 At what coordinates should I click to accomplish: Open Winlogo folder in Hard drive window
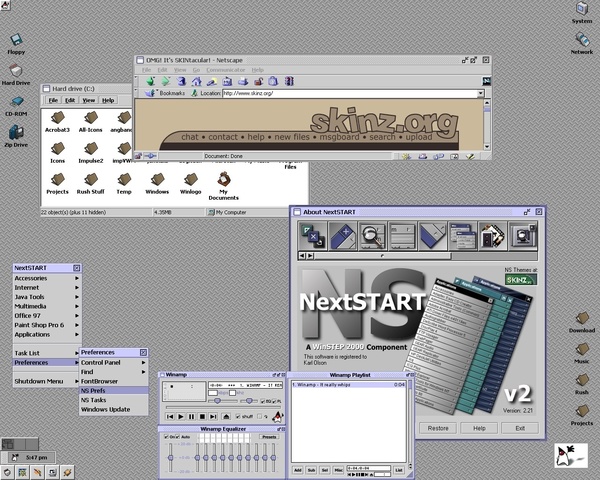point(191,183)
